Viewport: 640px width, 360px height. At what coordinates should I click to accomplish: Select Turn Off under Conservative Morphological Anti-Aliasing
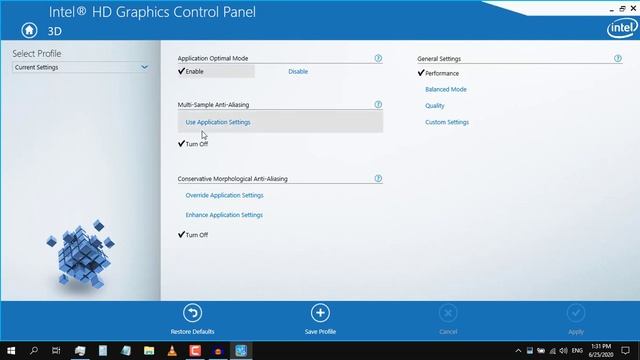[x=197, y=235]
